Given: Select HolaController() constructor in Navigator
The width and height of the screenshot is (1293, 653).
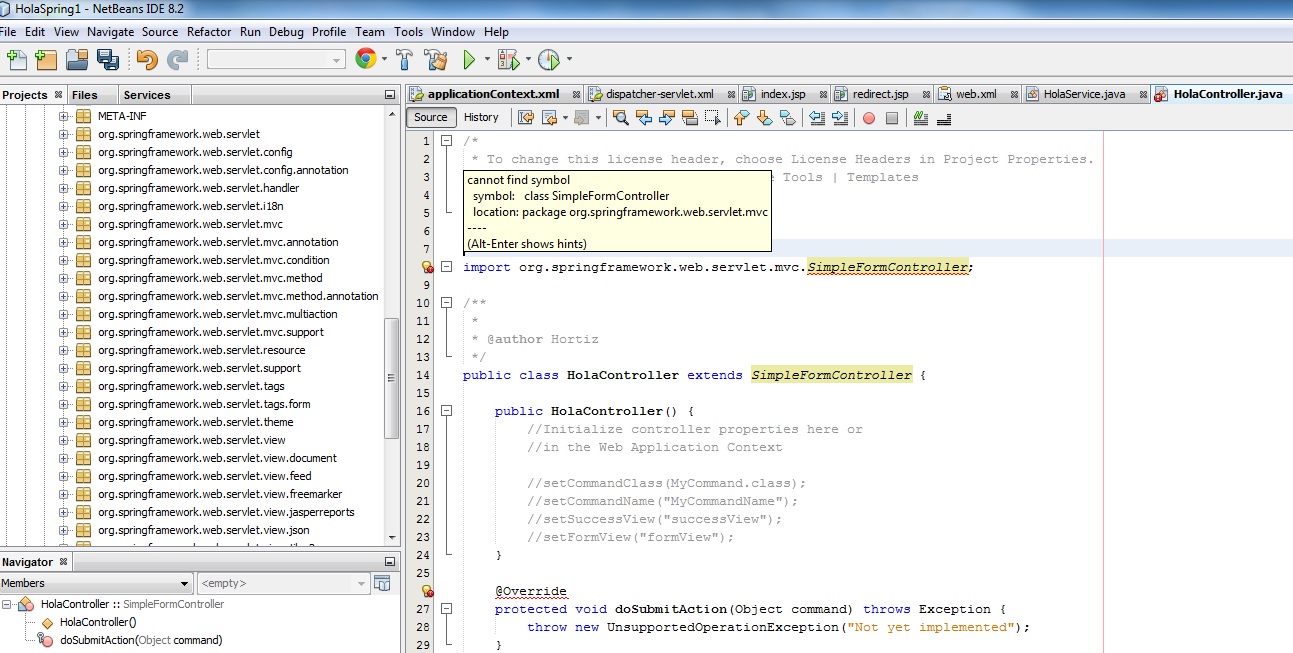Looking at the screenshot, I should coord(98,622).
